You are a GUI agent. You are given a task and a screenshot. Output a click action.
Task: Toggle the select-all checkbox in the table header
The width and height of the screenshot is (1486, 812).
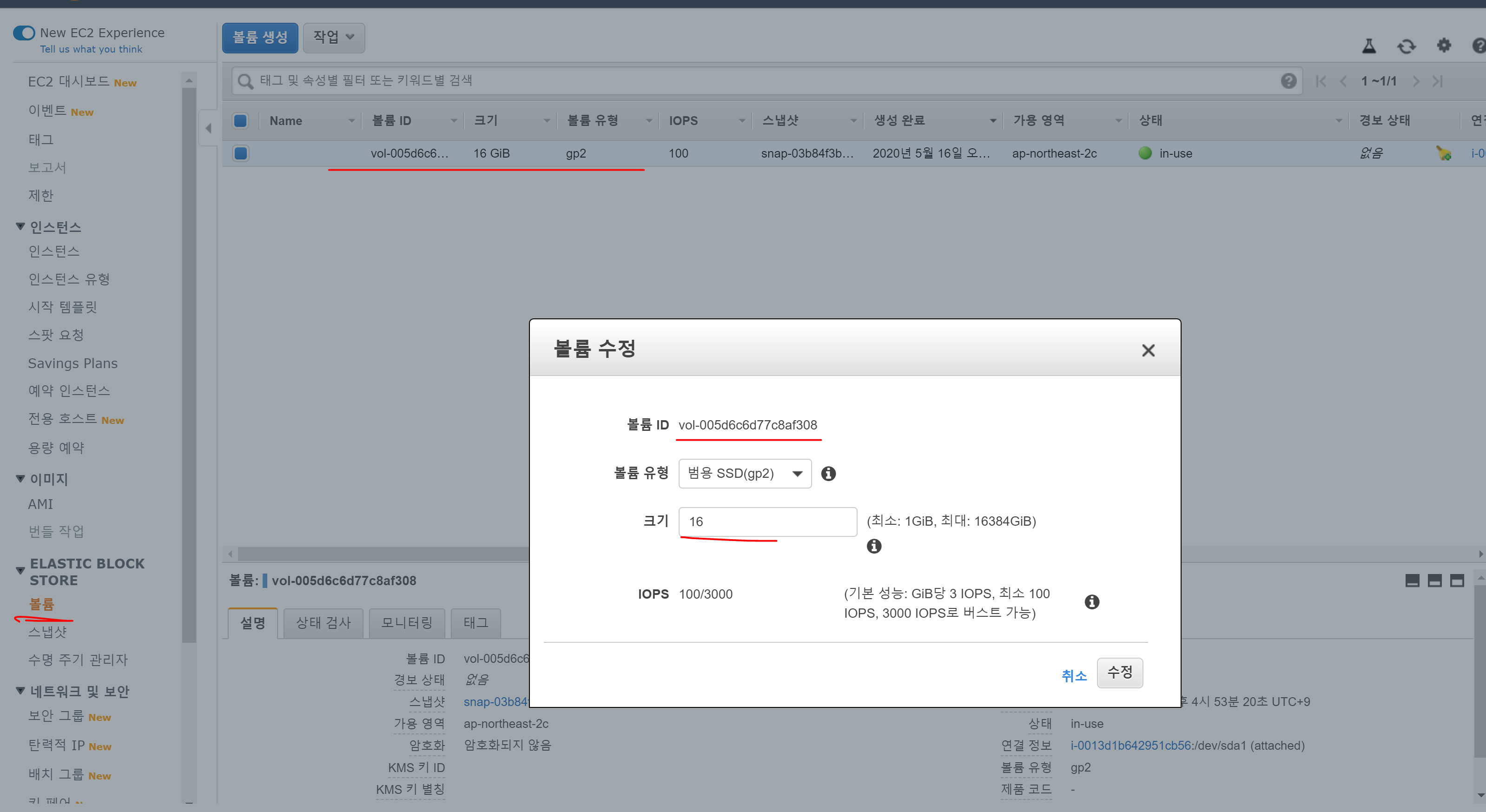click(241, 120)
